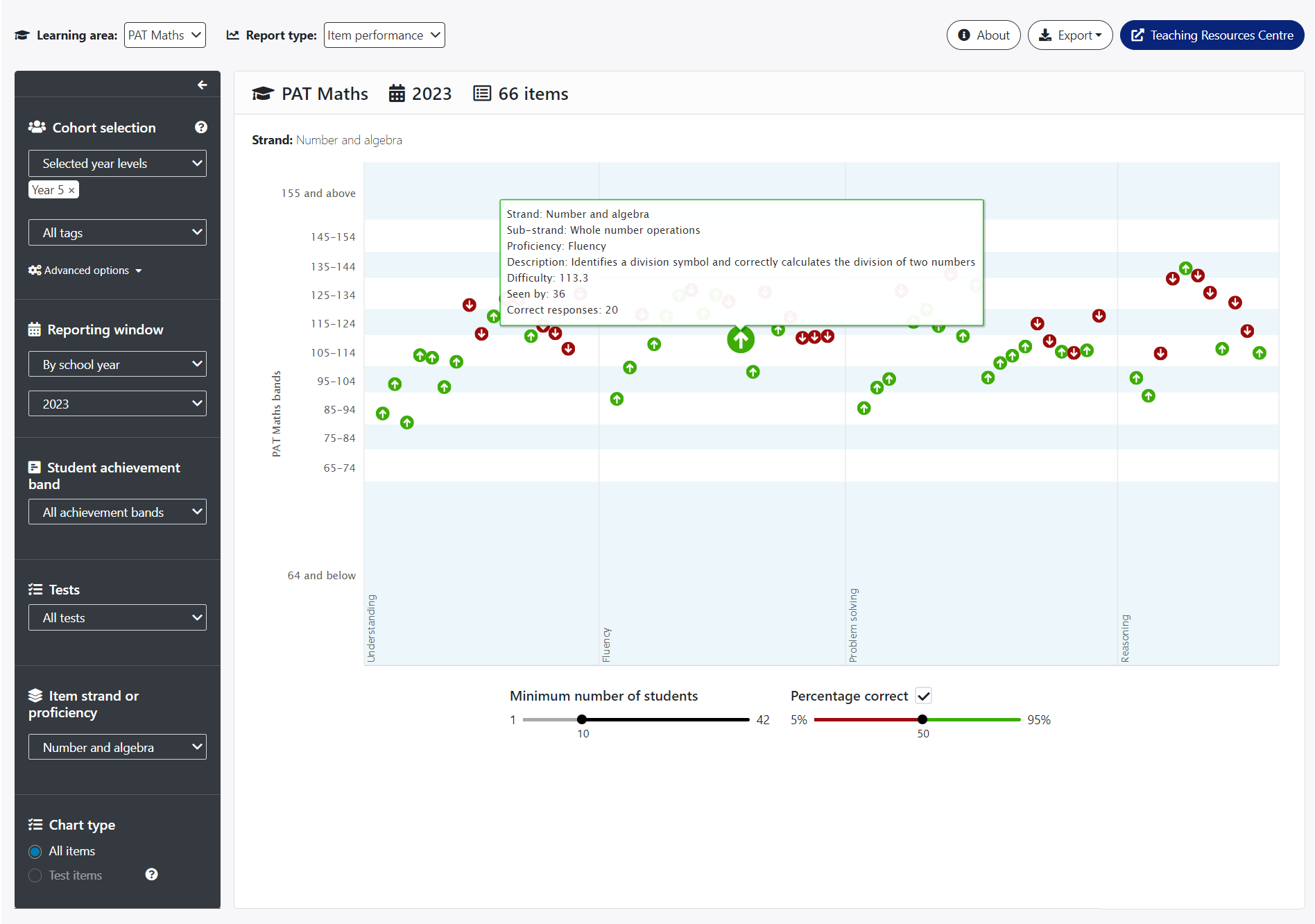
Task: Select the All items radio button
Action: coord(35,851)
